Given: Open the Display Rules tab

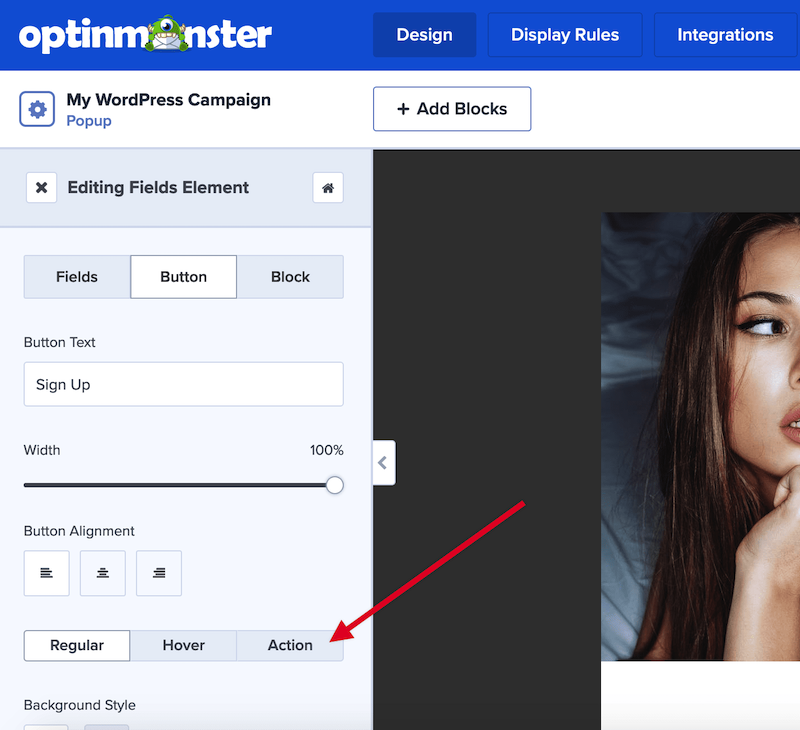Looking at the screenshot, I should tap(565, 35).
